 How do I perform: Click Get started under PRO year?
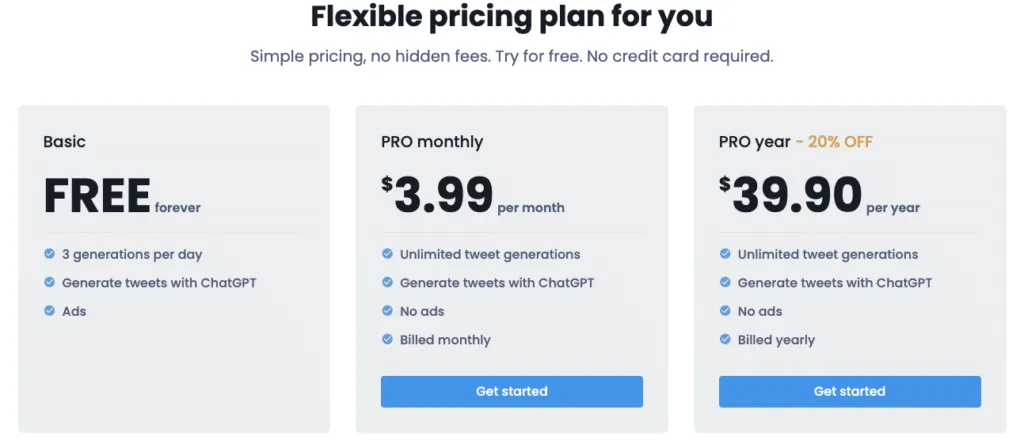pos(850,392)
